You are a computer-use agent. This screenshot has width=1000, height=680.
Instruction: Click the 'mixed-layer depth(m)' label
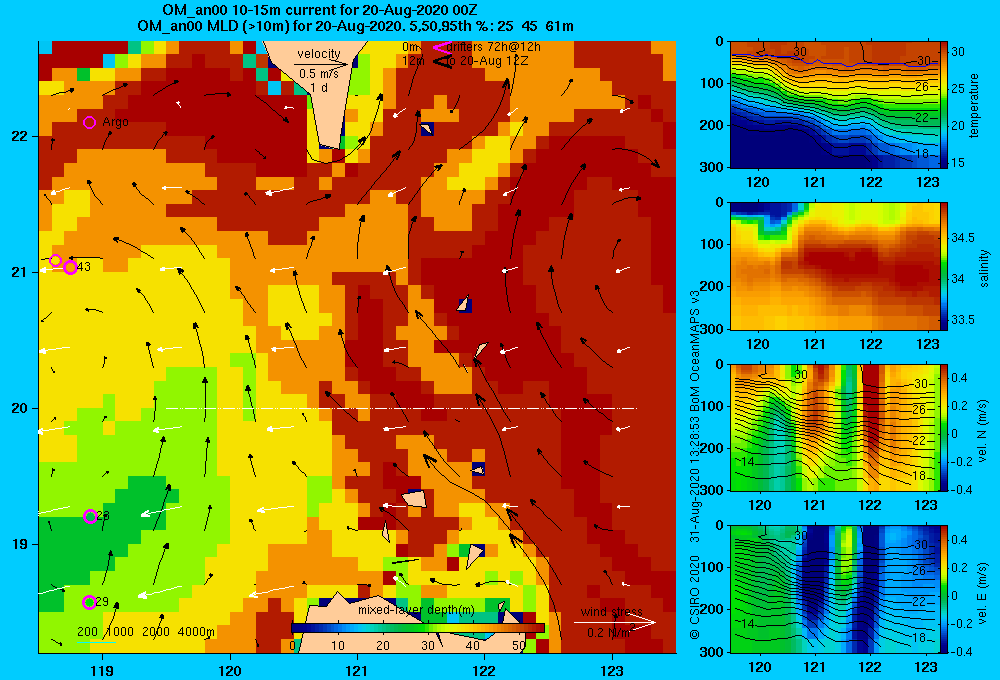(416, 610)
